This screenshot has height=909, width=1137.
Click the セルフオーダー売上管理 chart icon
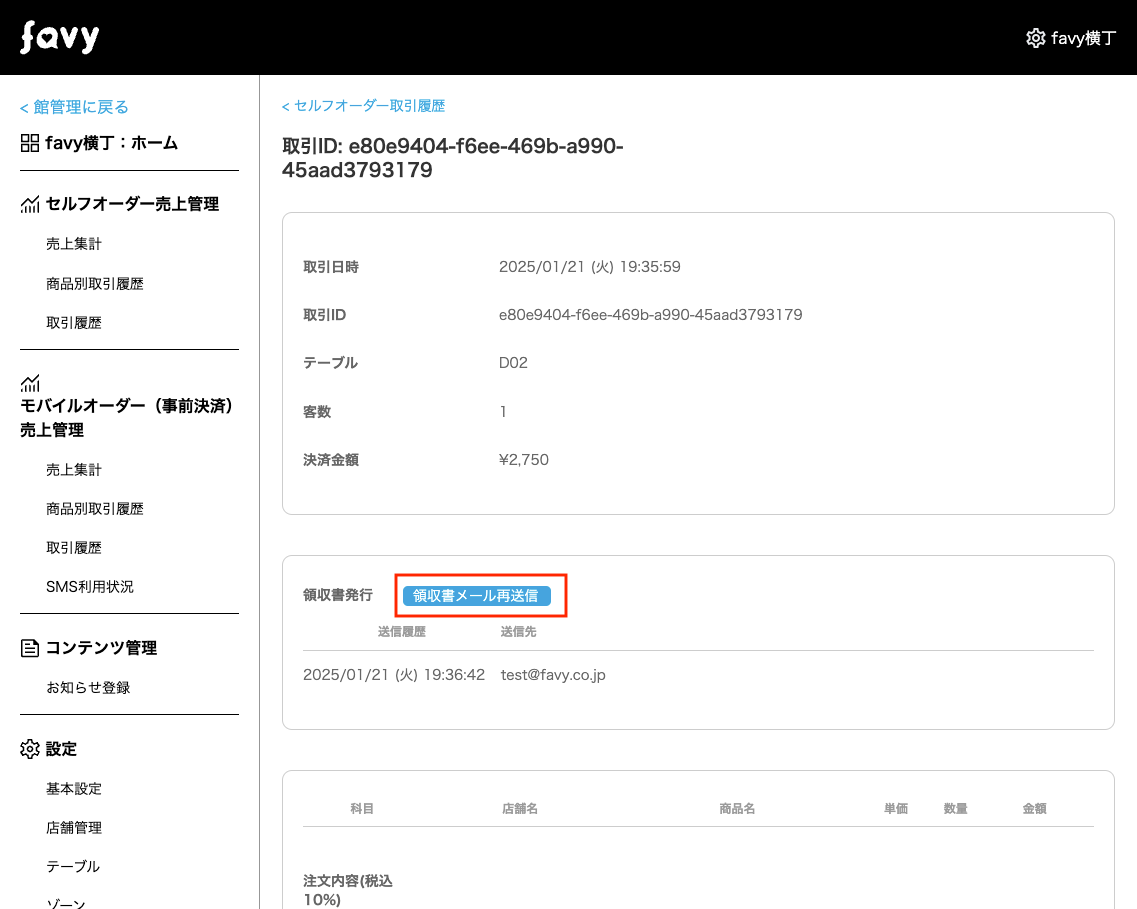pyautogui.click(x=30, y=204)
